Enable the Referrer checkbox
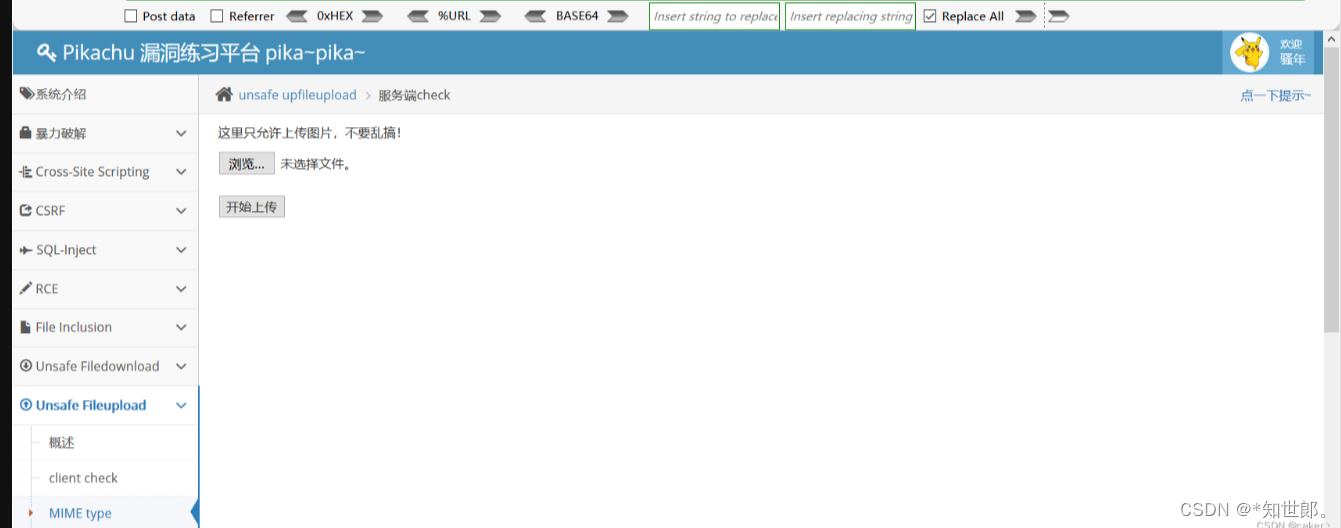Image resolution: width=1341 pixels, height=528 pixels. click(x=217, y=16)
